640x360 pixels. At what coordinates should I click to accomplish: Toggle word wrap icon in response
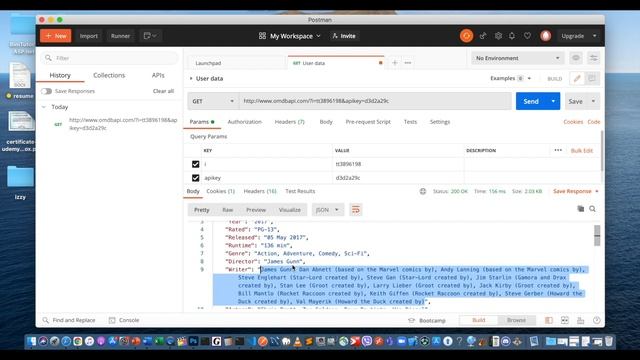click(x=356, y=210)
